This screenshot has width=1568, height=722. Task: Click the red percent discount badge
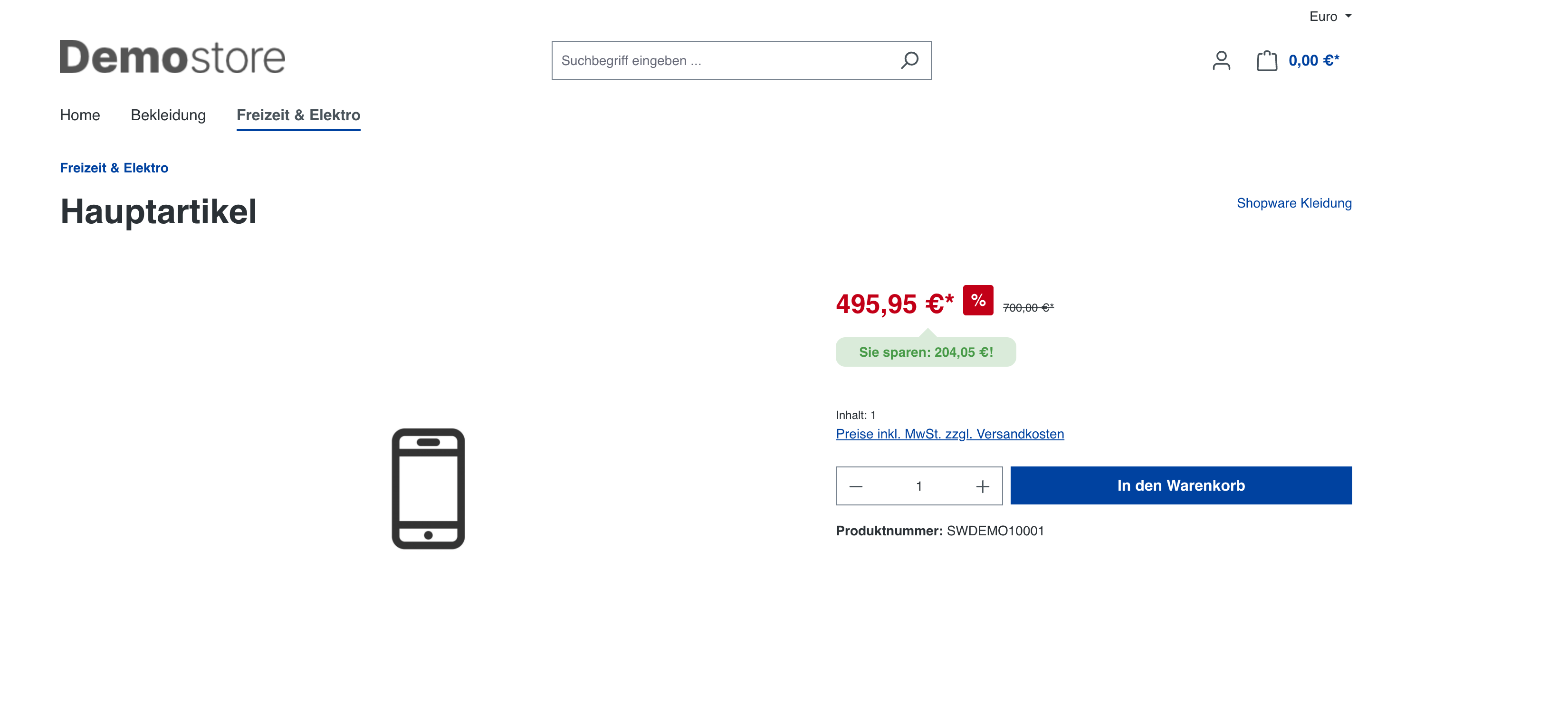[x=977, y=300]
